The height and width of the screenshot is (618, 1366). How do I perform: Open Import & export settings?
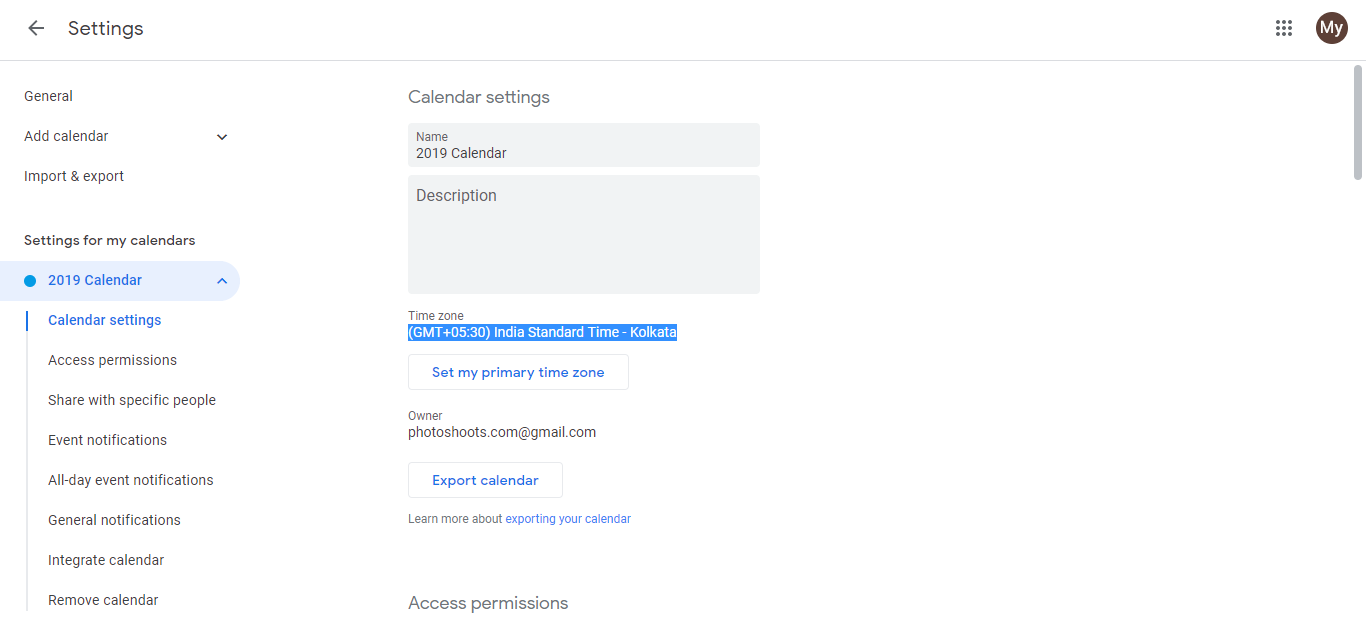coord(74,176)
